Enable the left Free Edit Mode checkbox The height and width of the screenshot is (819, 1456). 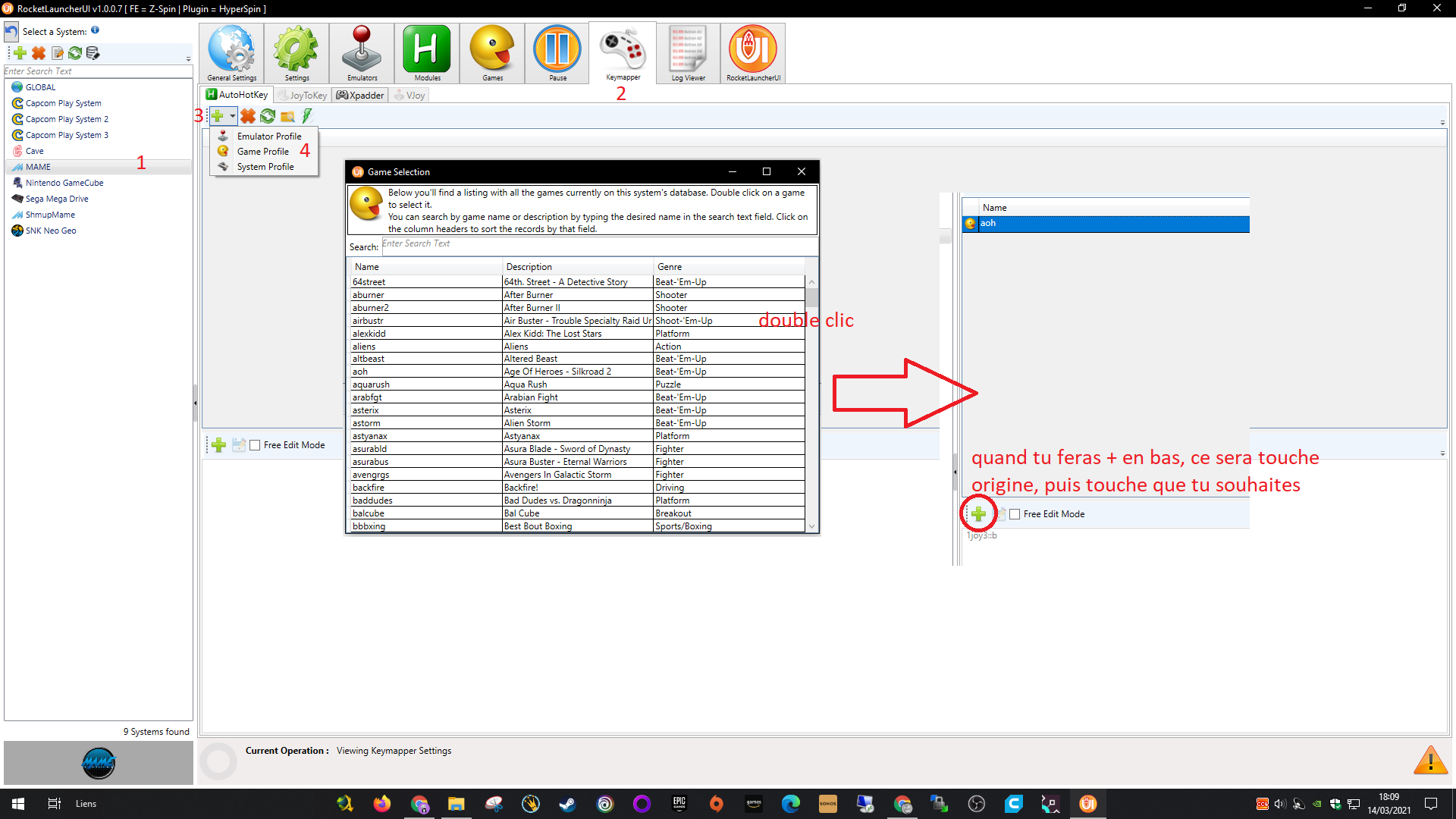click(x=256, y=445)
